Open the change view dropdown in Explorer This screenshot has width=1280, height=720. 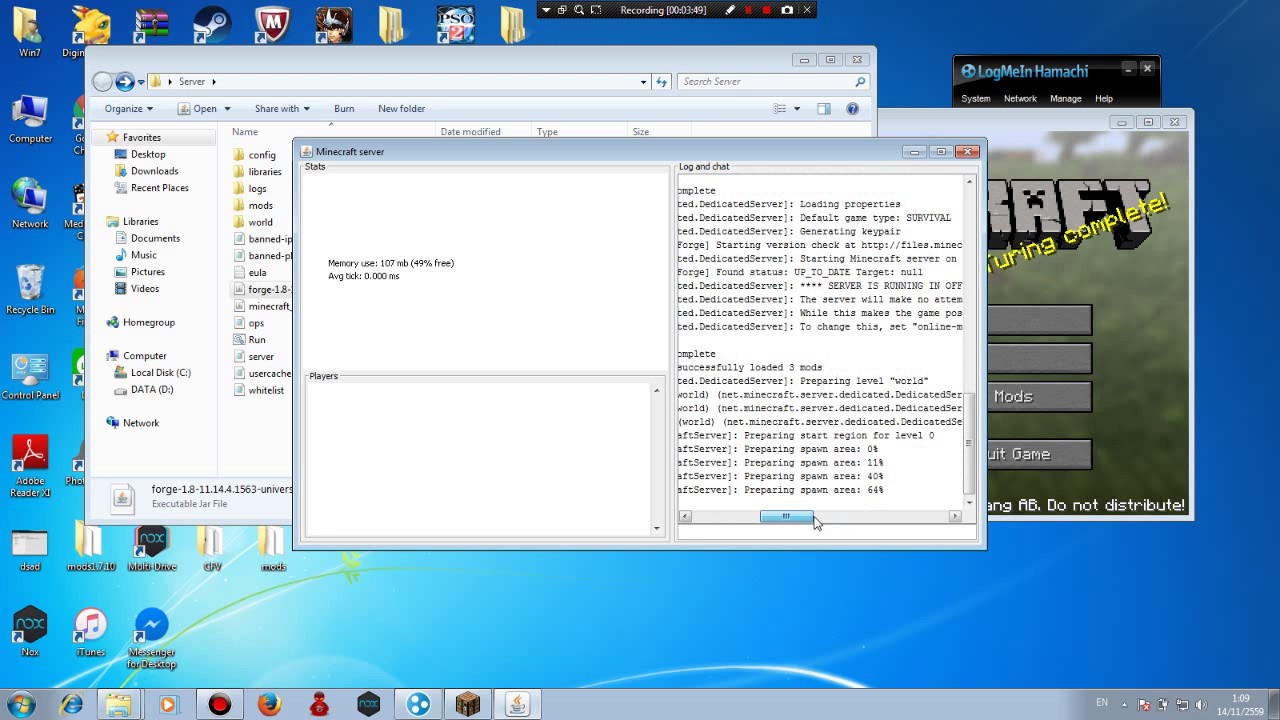(x=797, y=109)
